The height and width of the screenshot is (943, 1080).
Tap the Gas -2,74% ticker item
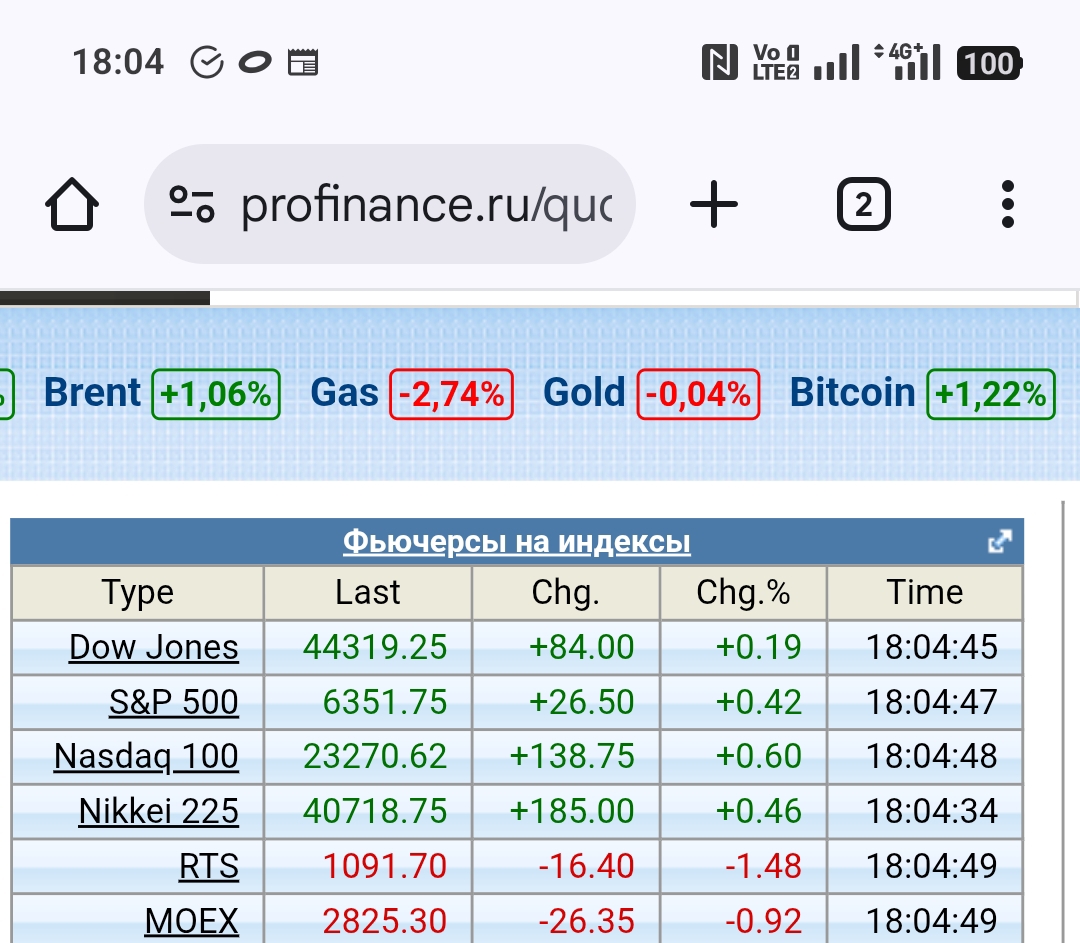(x=411, y=393)
